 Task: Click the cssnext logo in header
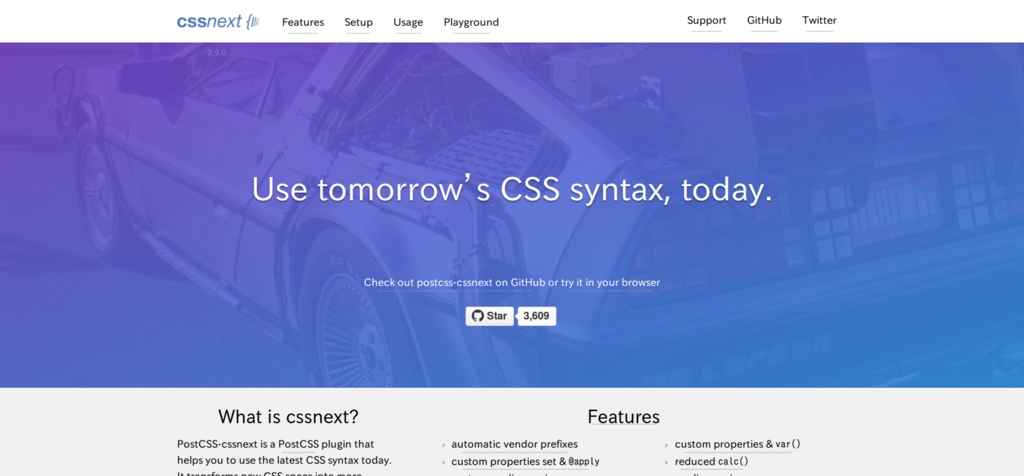point(218,22)
